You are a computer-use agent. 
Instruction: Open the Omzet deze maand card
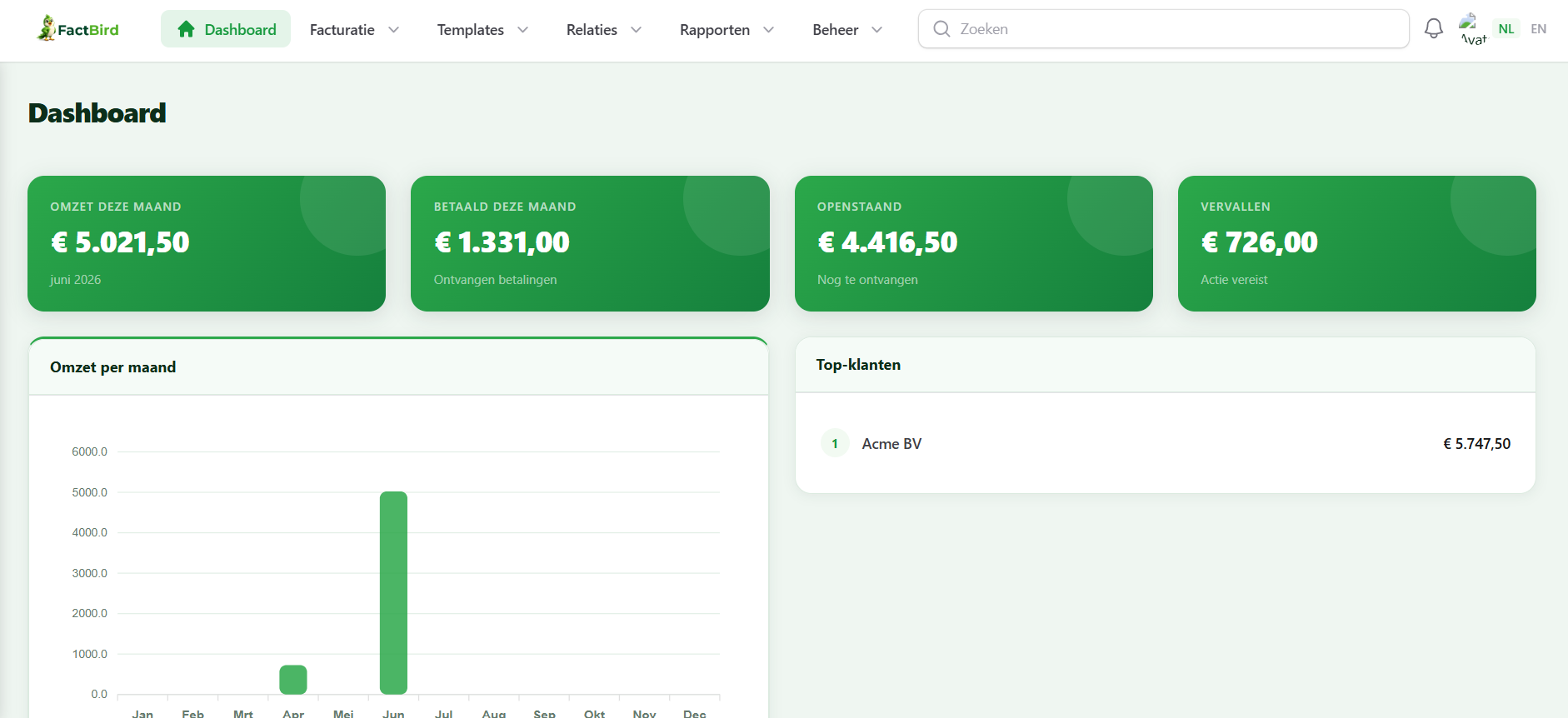(x=207, y=243)
